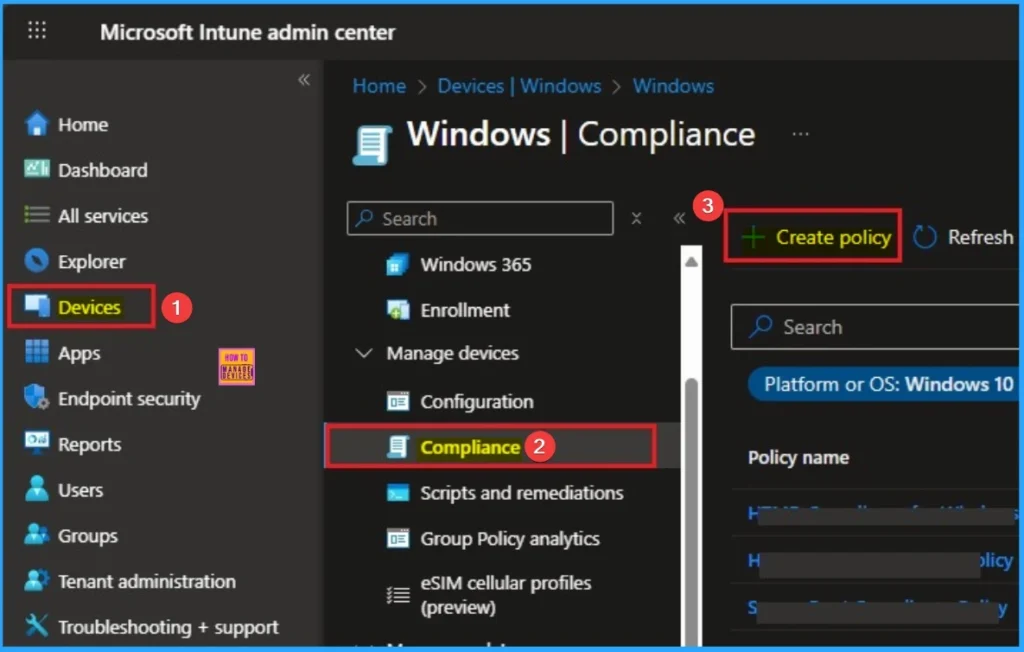This screenshot has height=652, width=1024.
Task: Click Windows breadcrumb link
Action: (673, 86)
